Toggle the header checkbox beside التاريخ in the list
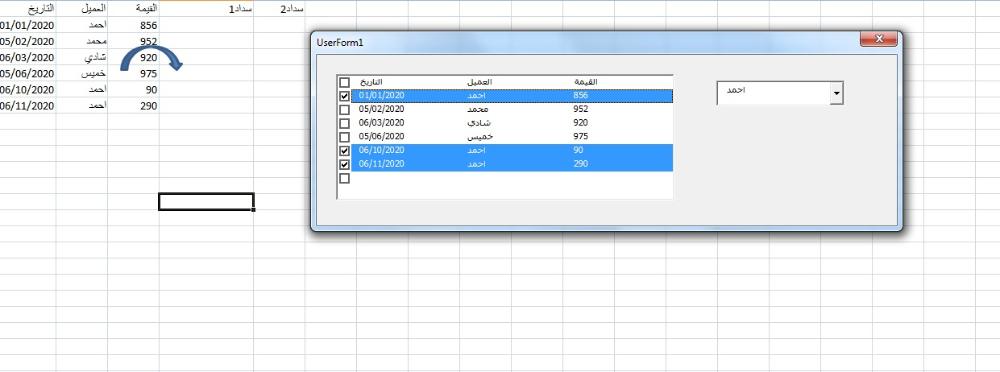Screen dimensions: 1000x372 coord(344,82)
